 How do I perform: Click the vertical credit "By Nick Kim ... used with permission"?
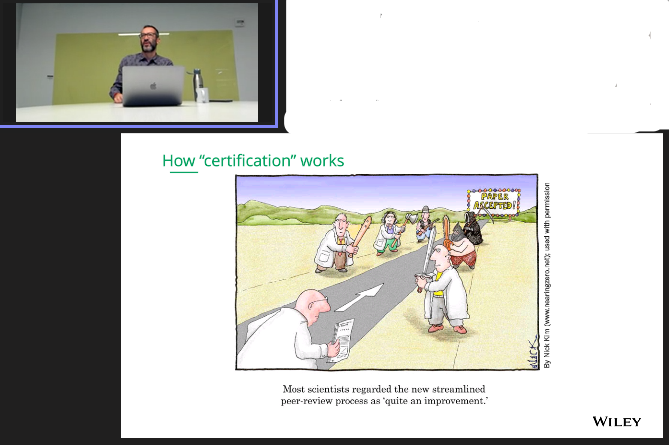547,276
